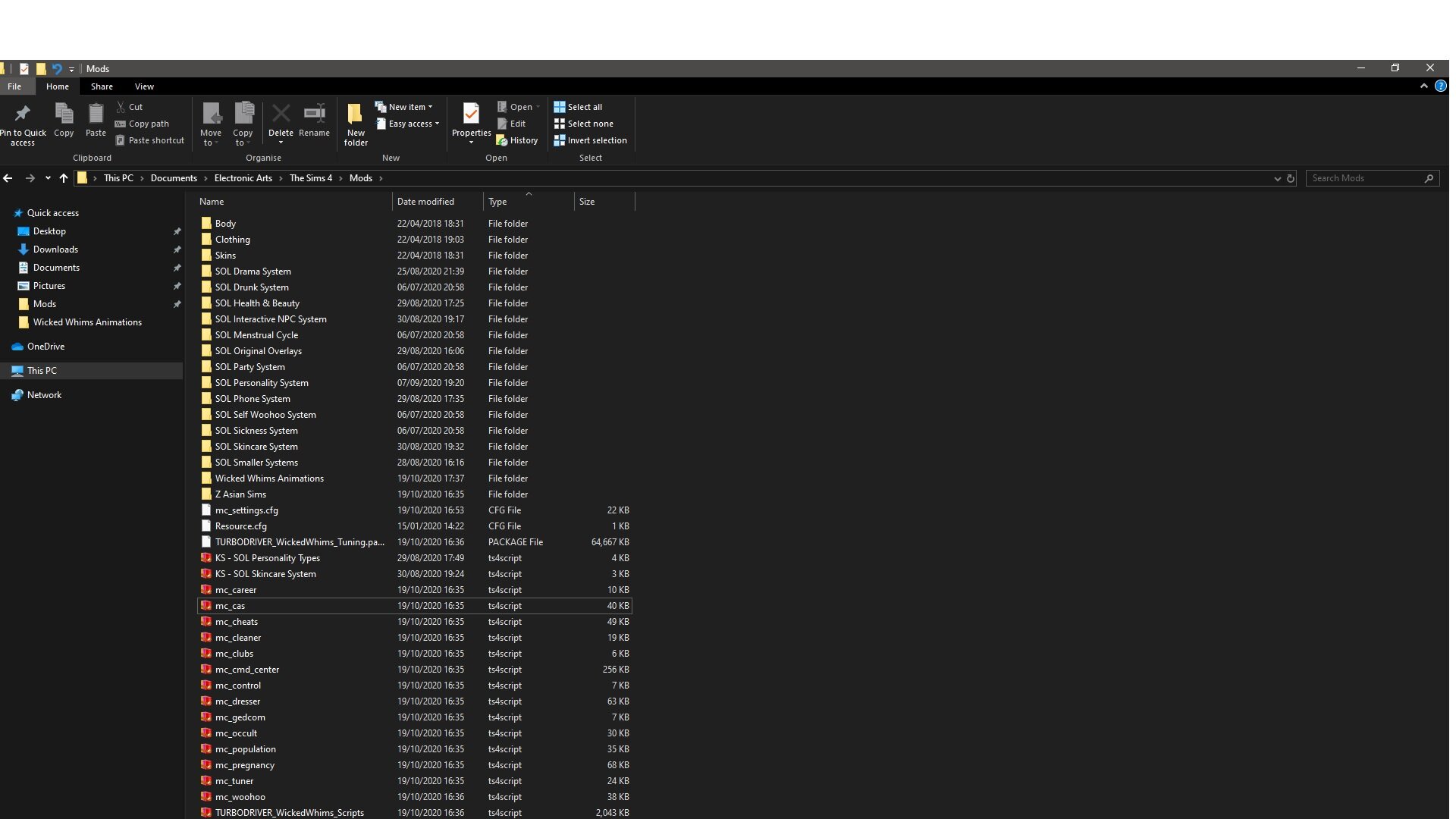
Task: Open the Share ribbon tab
Action: coord(102,86)
